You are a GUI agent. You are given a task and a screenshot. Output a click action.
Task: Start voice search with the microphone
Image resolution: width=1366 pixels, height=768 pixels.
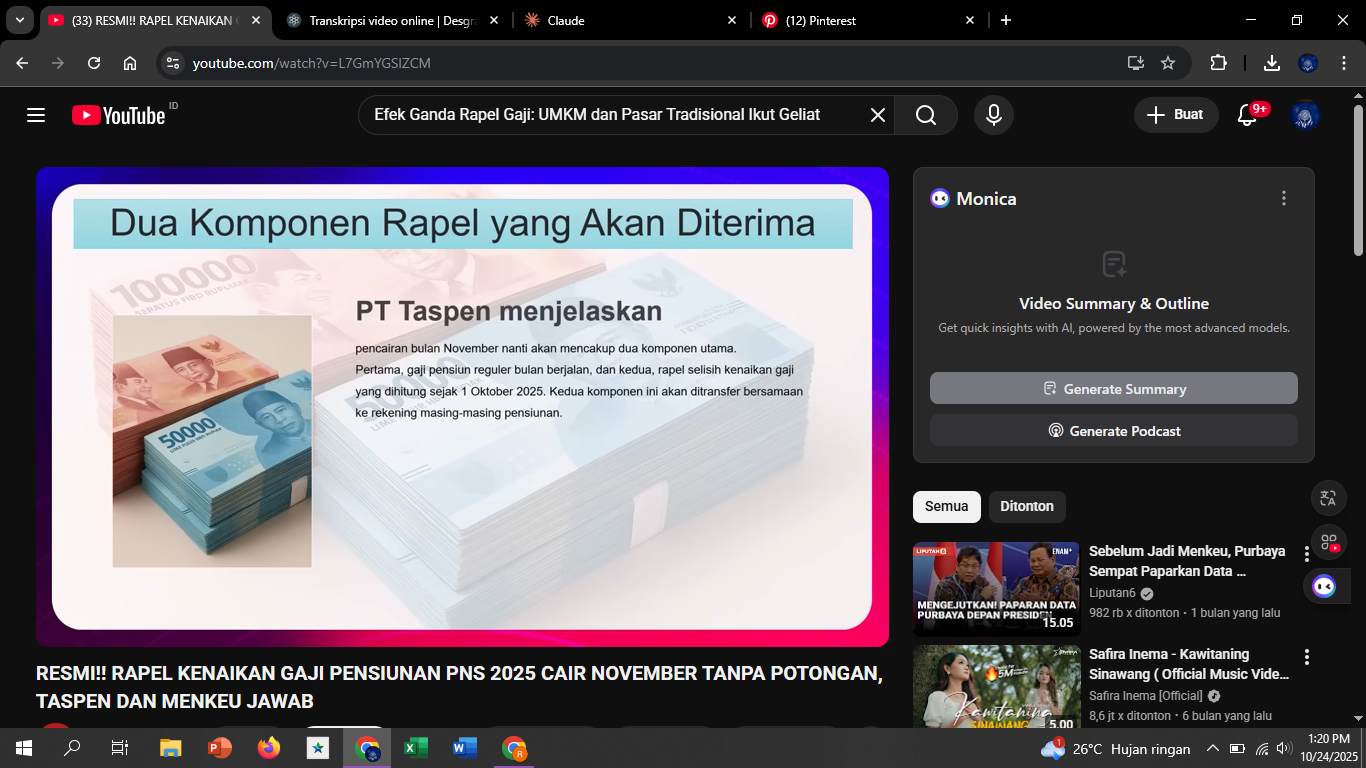tap(994, 115)
